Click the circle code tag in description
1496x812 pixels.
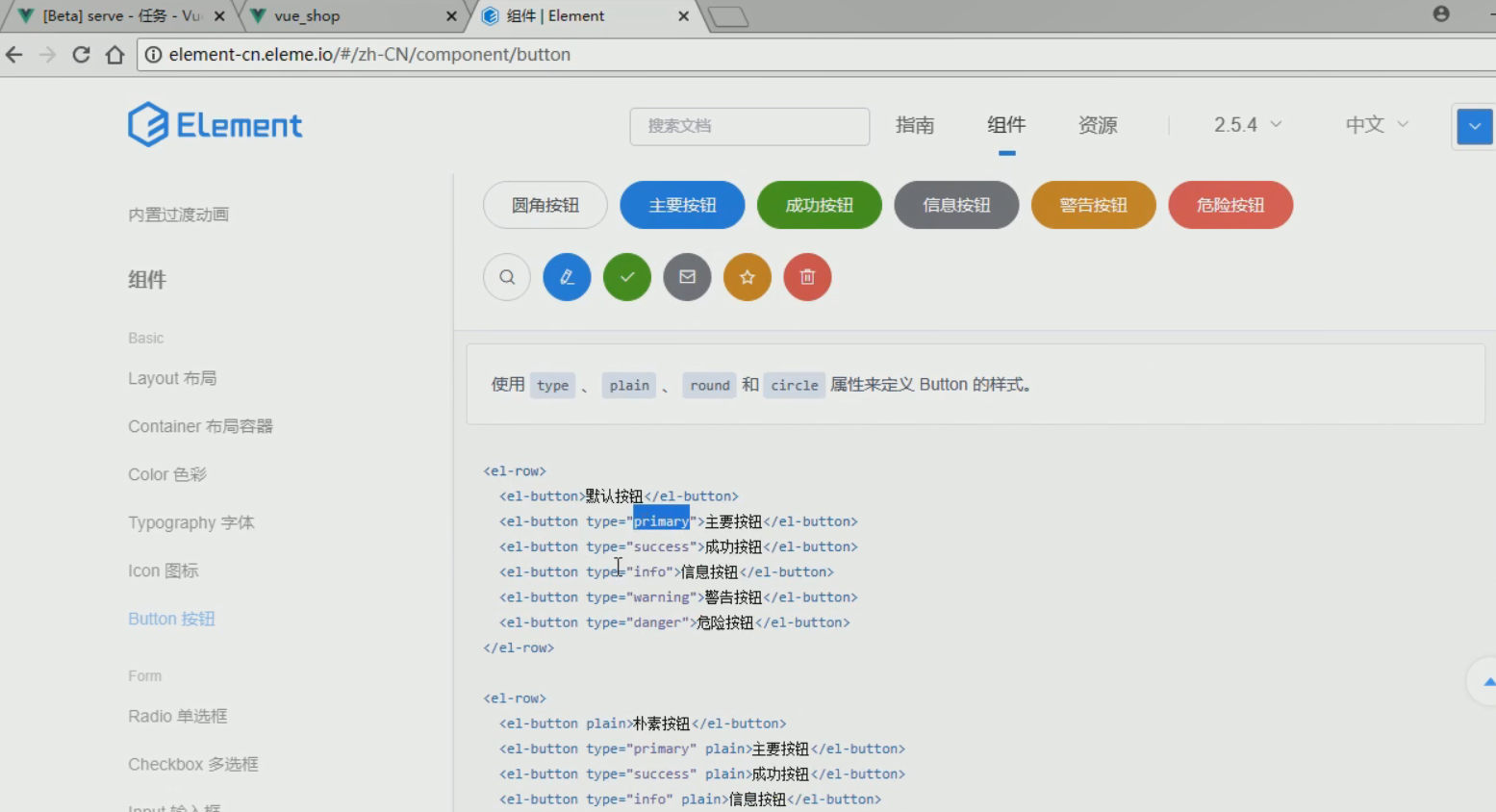[795, 385]
